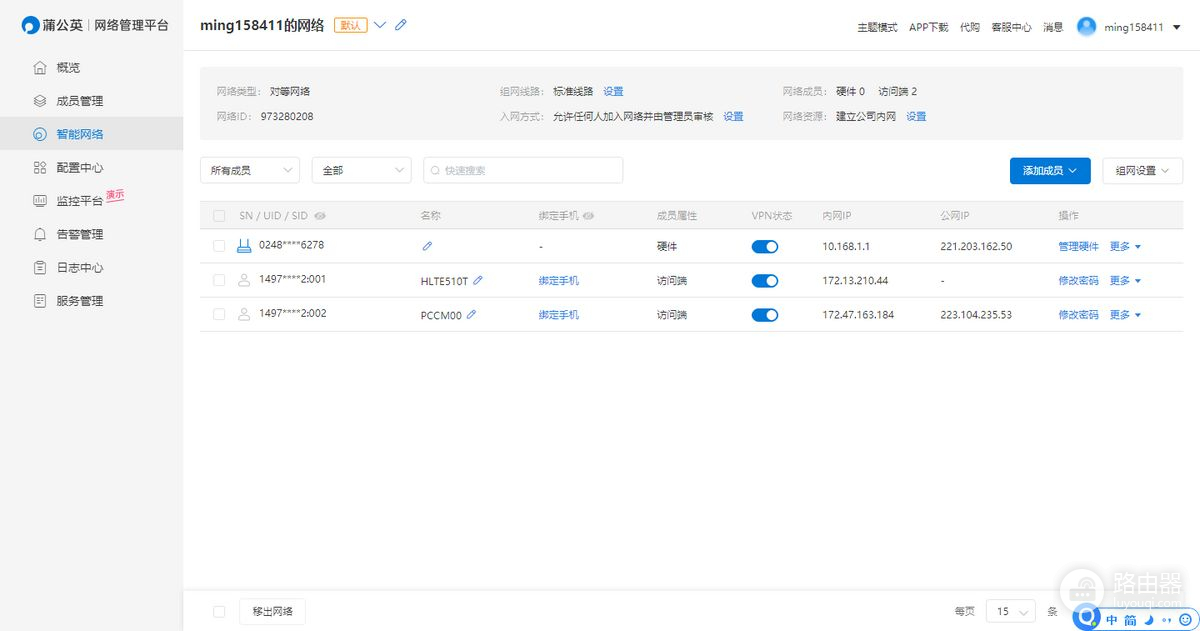Edit the network name with the pencil icon
This screenshot has width=1200, height=631.
(400, 26)
